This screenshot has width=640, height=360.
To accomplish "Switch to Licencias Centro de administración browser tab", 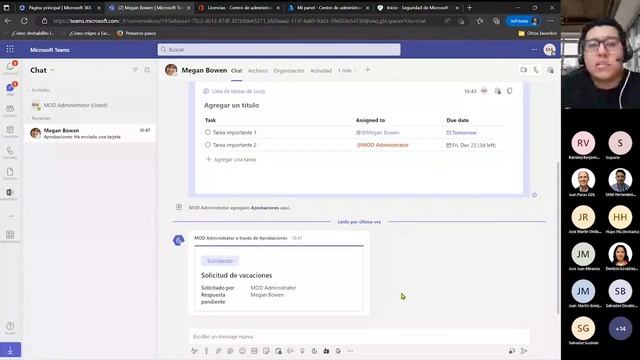I will (x=238, y=8).
